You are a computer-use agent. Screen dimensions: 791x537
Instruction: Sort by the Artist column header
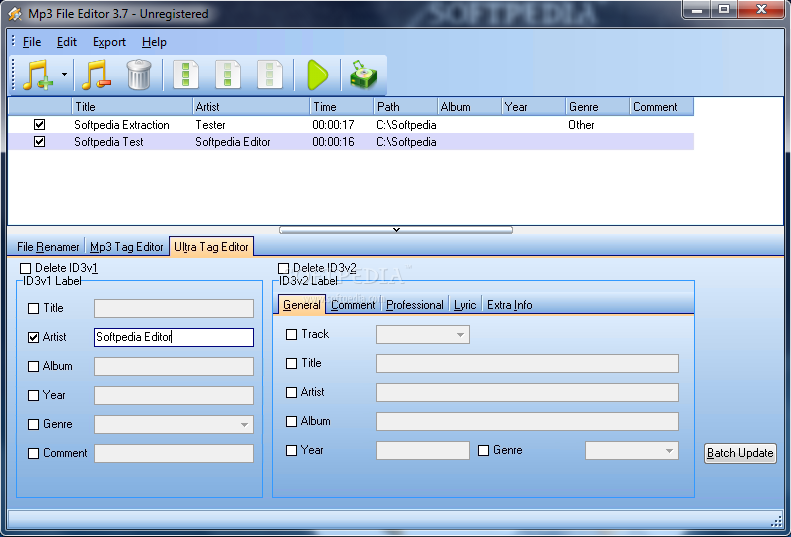click(251, 106)
